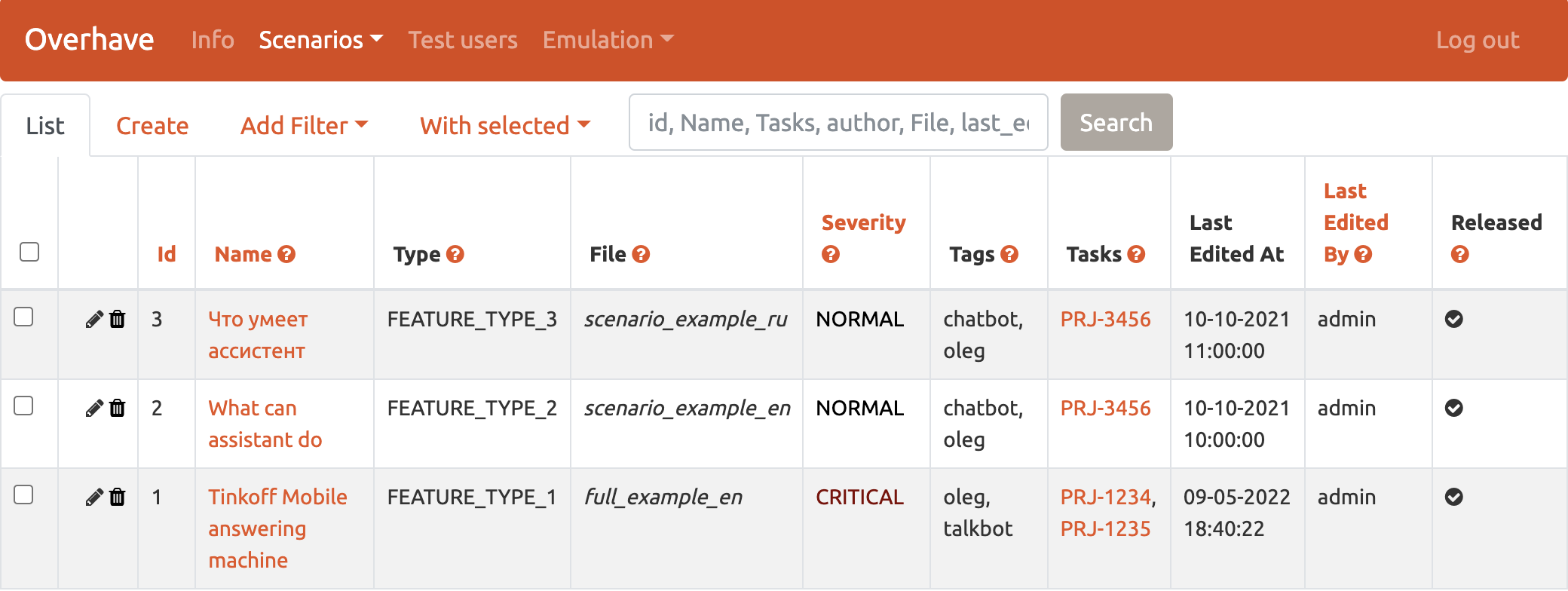Click timestamp '09-05-2022 18:40:22'
1568x591 pixels.
(1236, 513)
